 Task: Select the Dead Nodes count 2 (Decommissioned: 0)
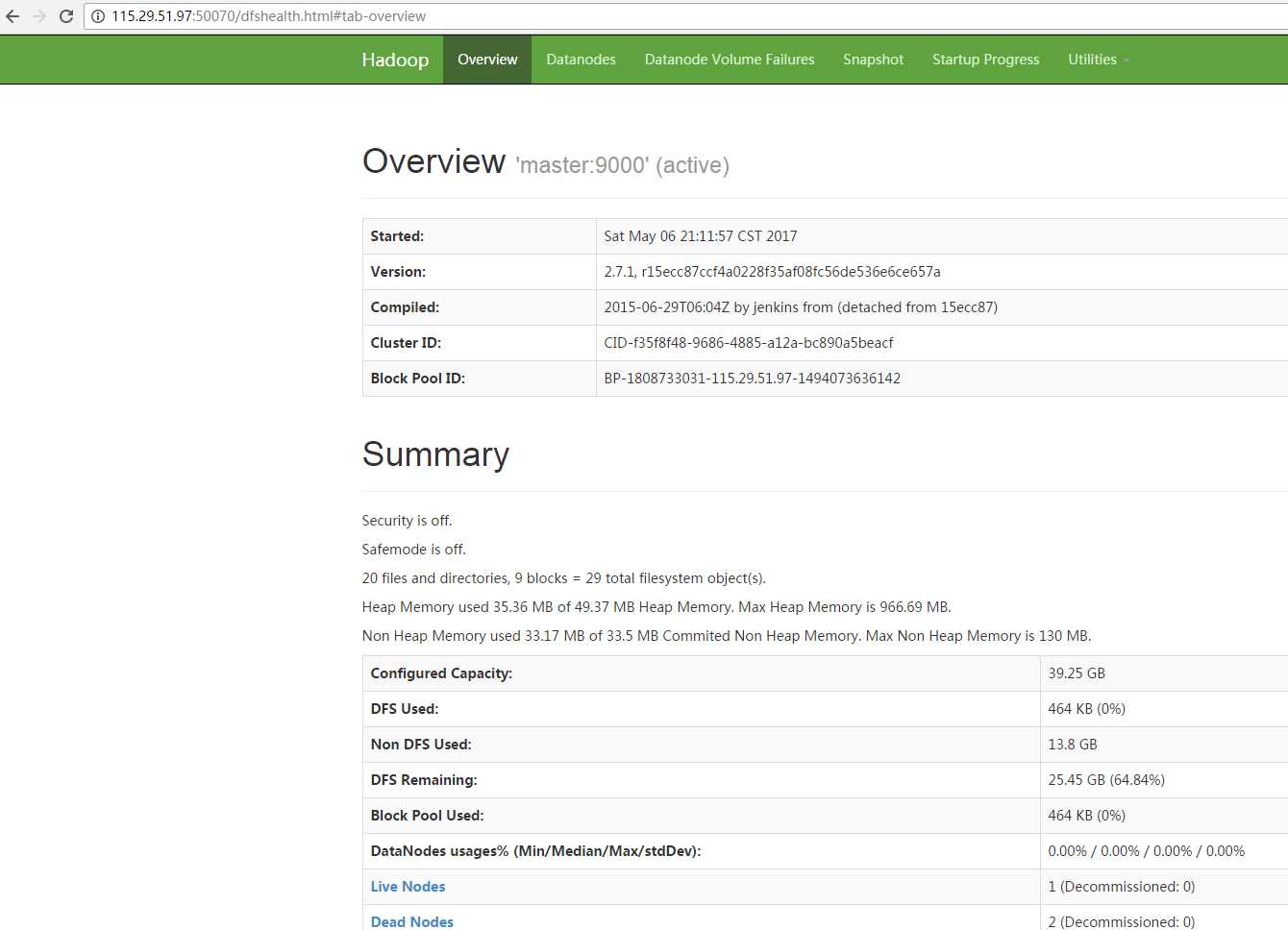point(1121,921)
